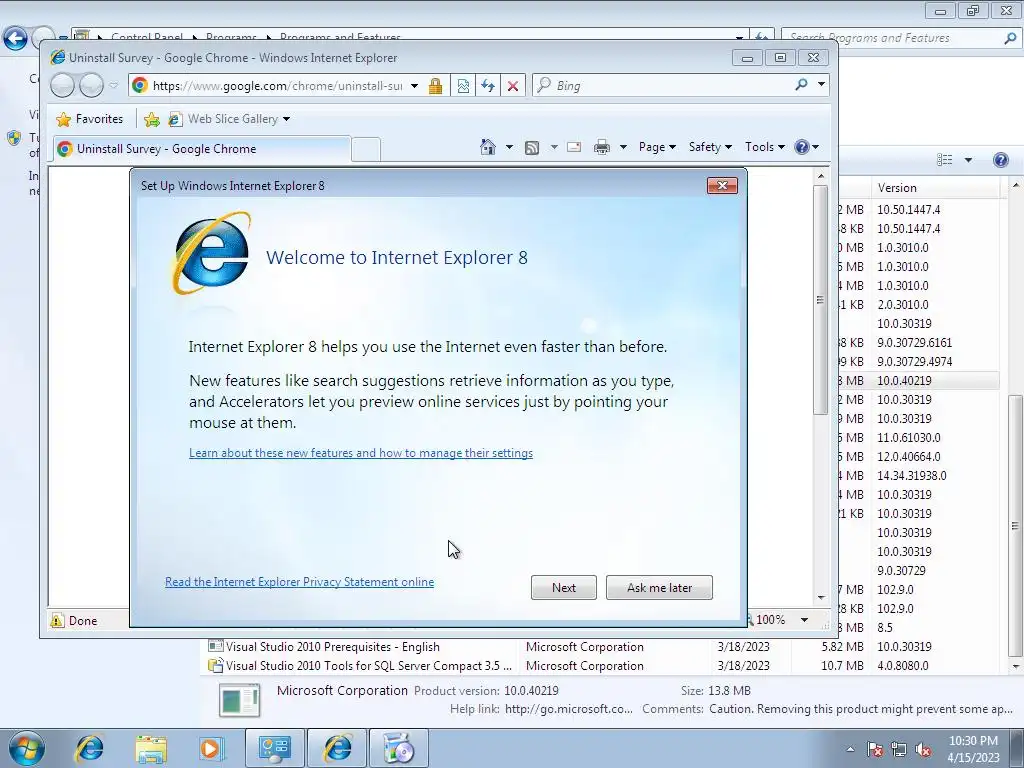Open Web Slice Gallery dropdown
Image resolution: width=1024 pixels, height=768 pixels.
(x=287, y=119)
